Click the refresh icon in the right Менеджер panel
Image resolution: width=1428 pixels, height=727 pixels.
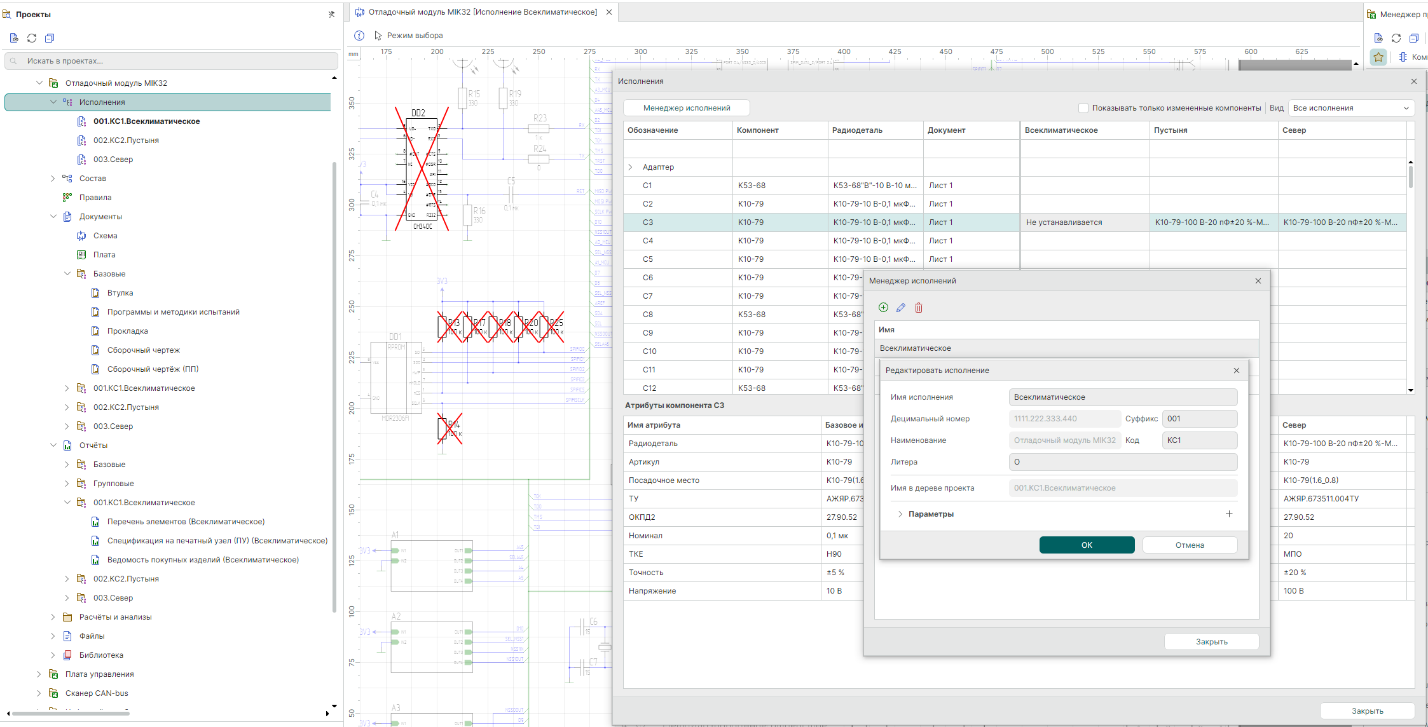(x=1396, y=38)
